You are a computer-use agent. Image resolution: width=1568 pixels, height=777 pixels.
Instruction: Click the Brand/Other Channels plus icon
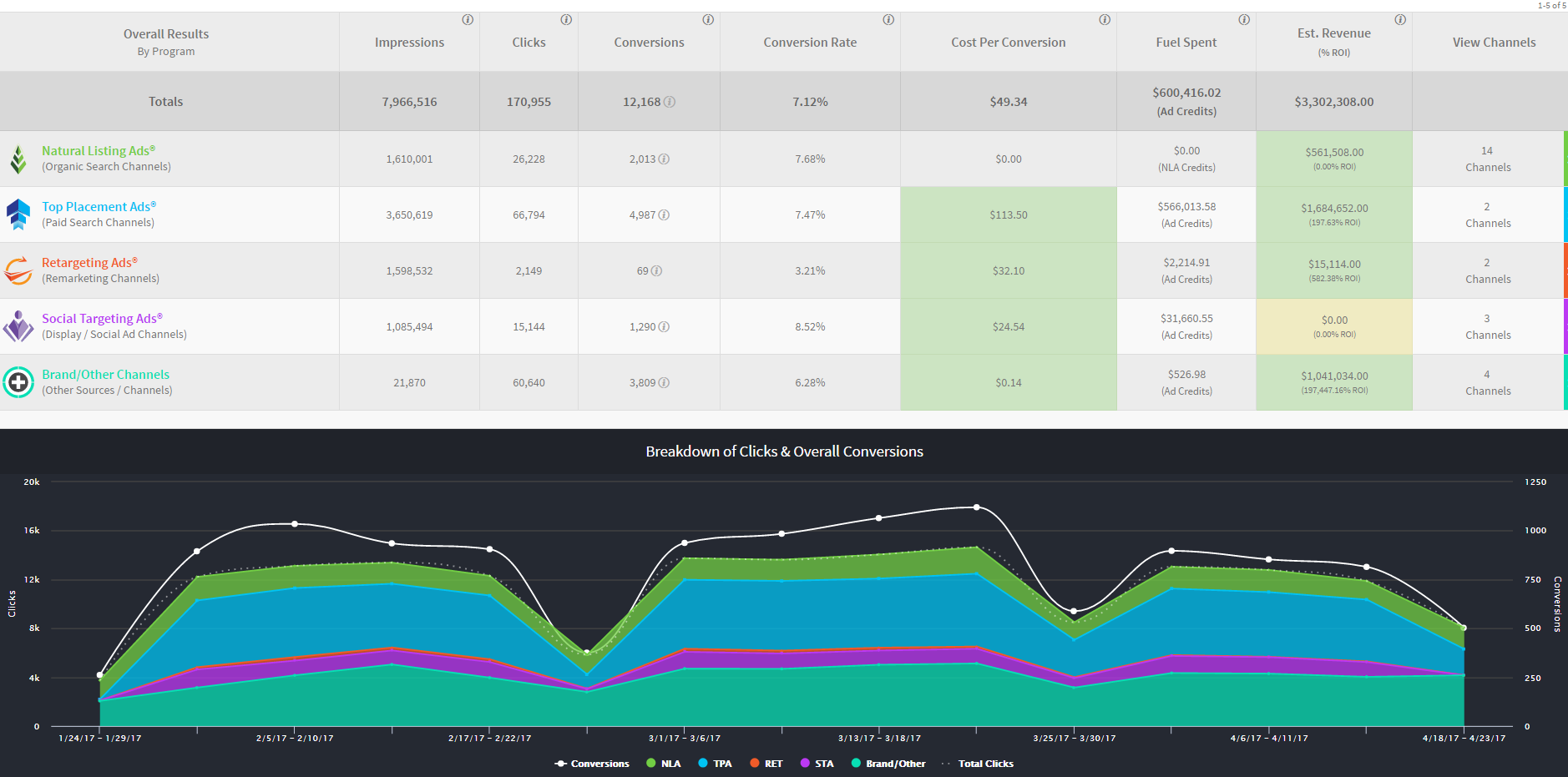(18, 382)
